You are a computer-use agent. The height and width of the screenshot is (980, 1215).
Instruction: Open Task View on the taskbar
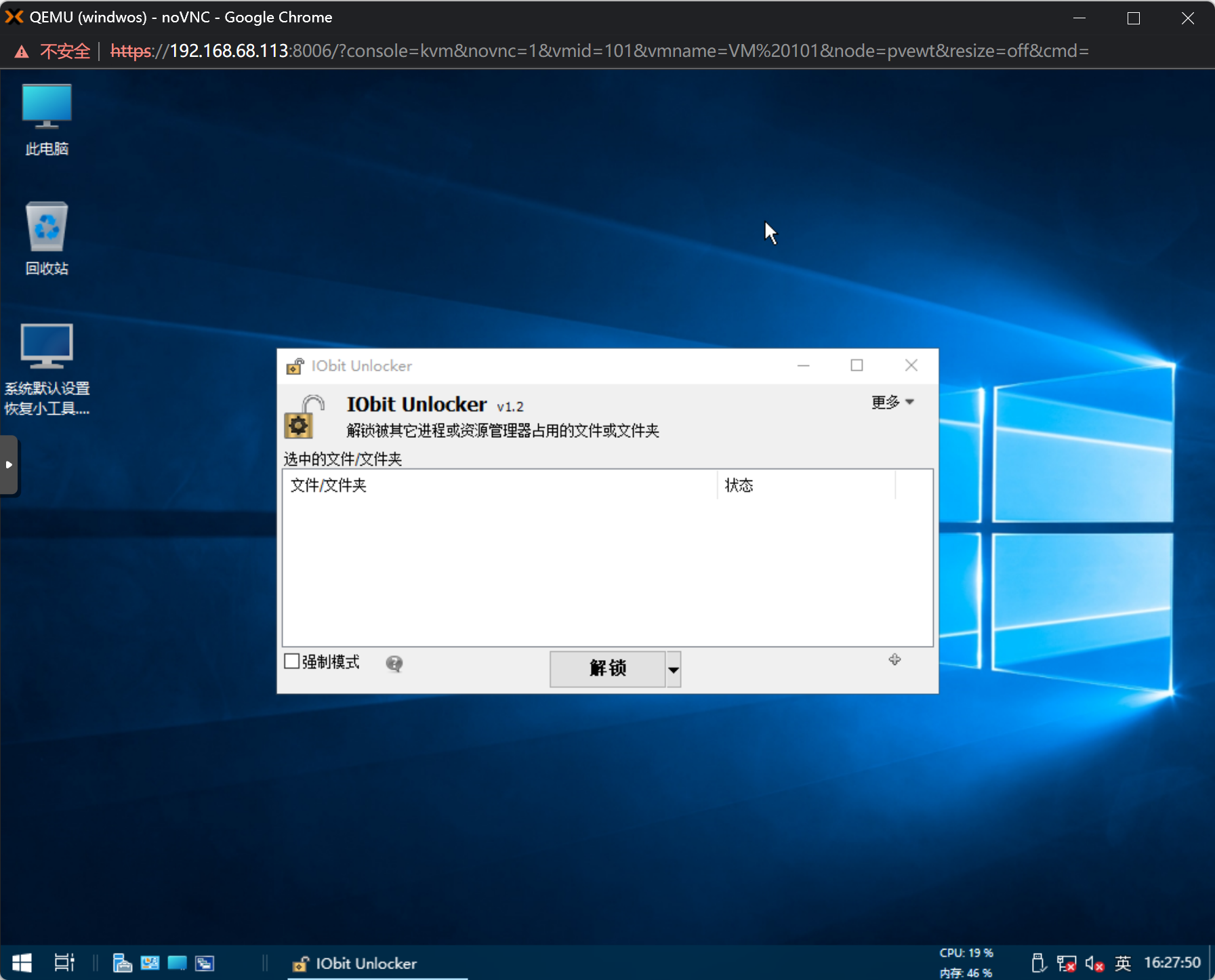click(64, 962)
